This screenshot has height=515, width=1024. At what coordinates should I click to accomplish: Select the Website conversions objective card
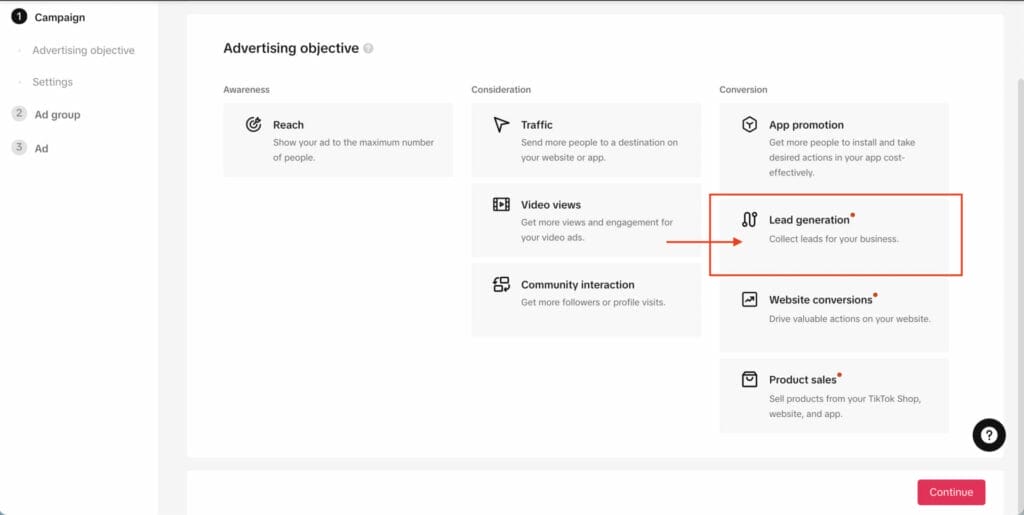(834, 315)
